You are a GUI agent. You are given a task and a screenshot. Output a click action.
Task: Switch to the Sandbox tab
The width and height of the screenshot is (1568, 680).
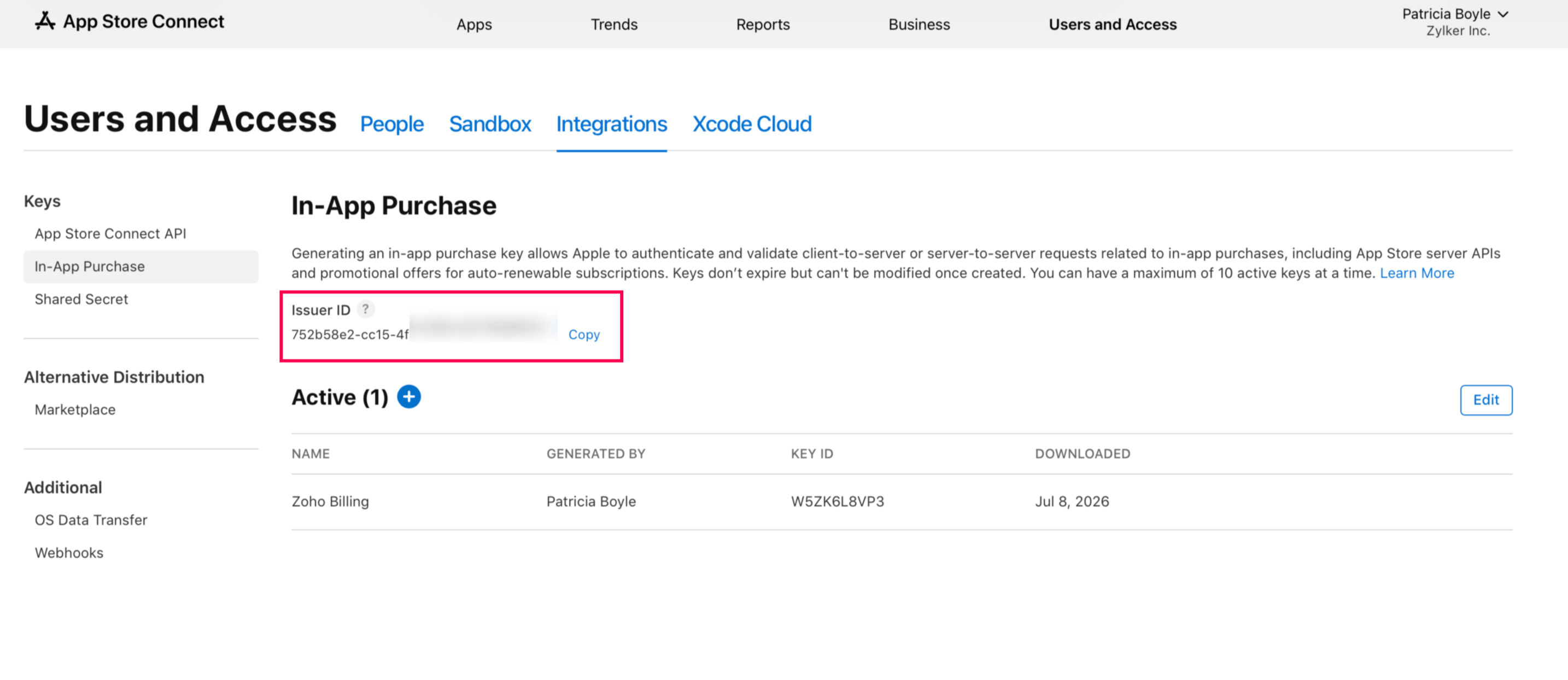point(490,124)
